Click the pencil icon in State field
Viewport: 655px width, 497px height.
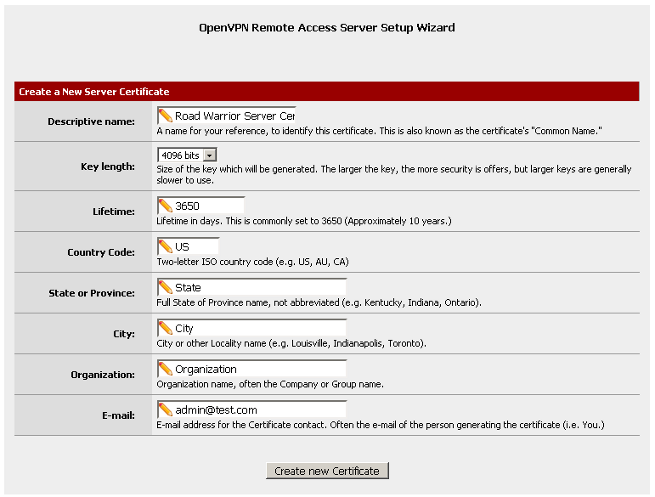coord(165,288)
